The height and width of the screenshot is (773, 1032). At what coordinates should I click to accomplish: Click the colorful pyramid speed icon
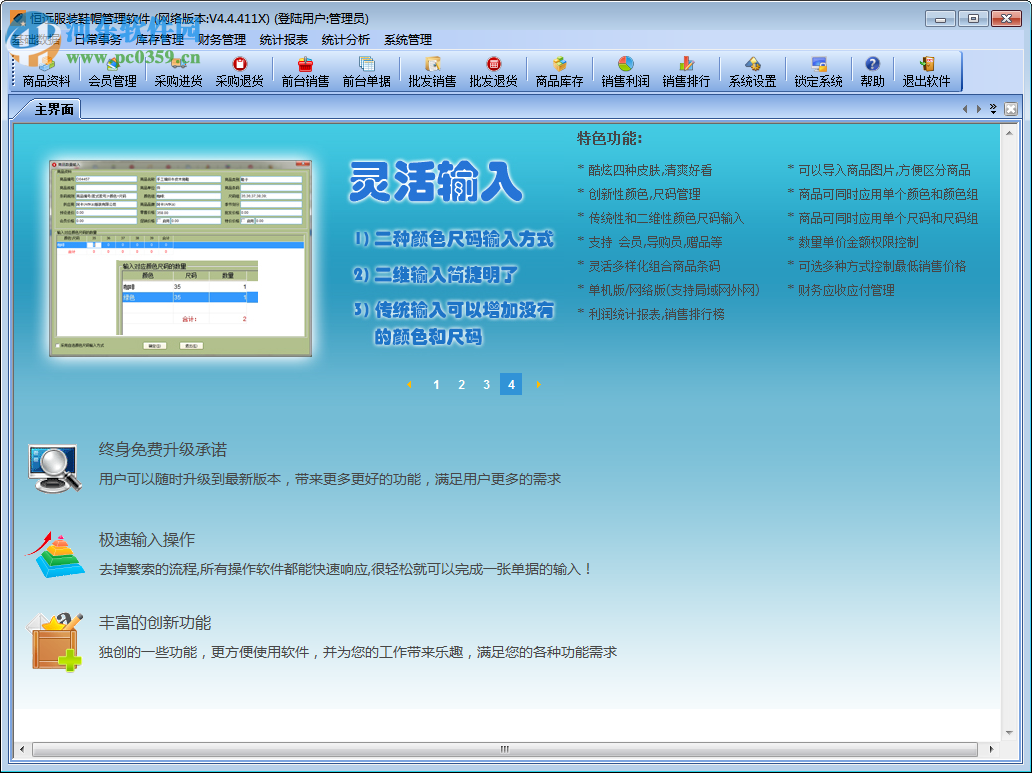55,555
